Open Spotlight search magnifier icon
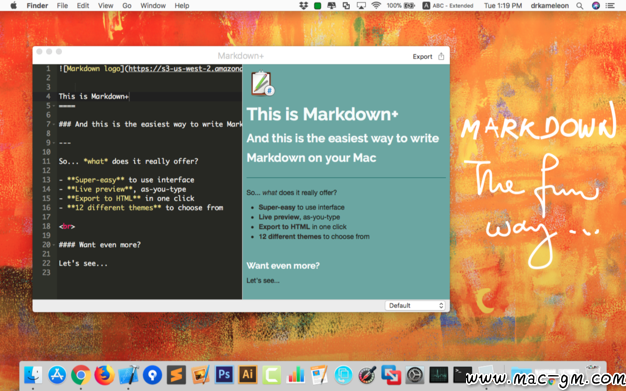This screenshot has height=391, width=626. (579, 6)
